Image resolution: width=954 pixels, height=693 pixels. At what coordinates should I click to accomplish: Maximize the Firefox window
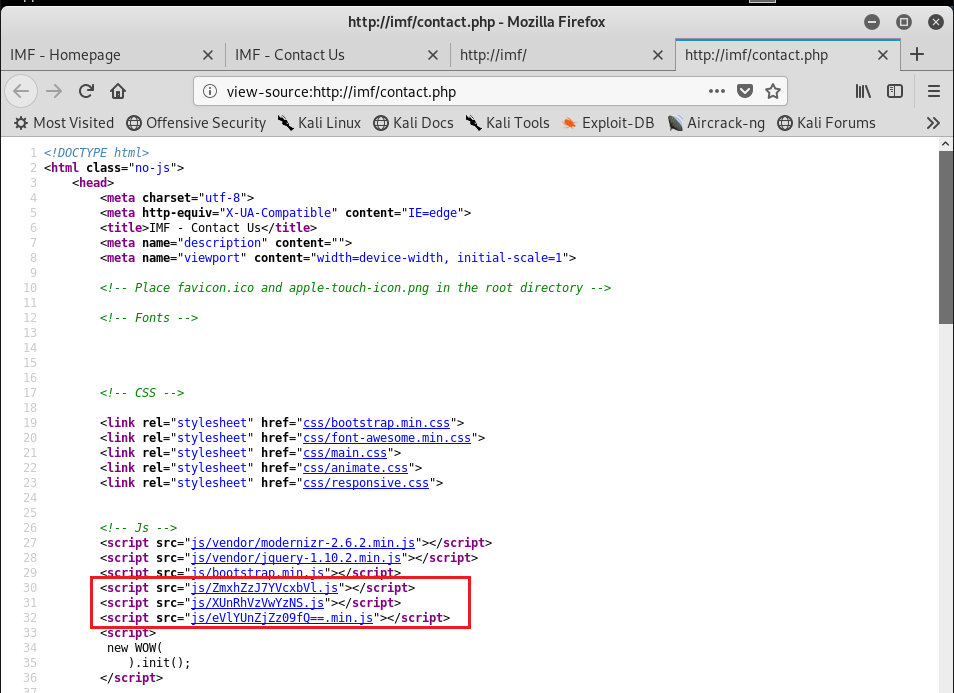tap(904, 22)
